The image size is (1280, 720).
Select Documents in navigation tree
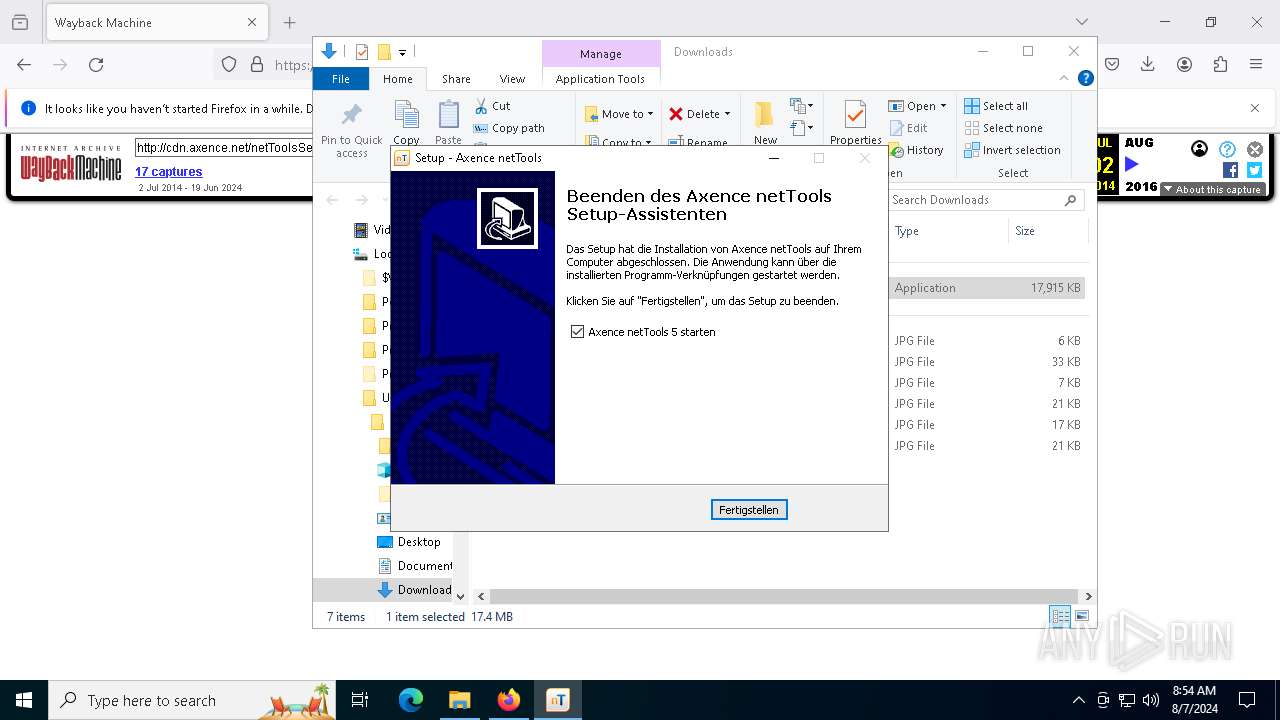click(x=415, y=566)
